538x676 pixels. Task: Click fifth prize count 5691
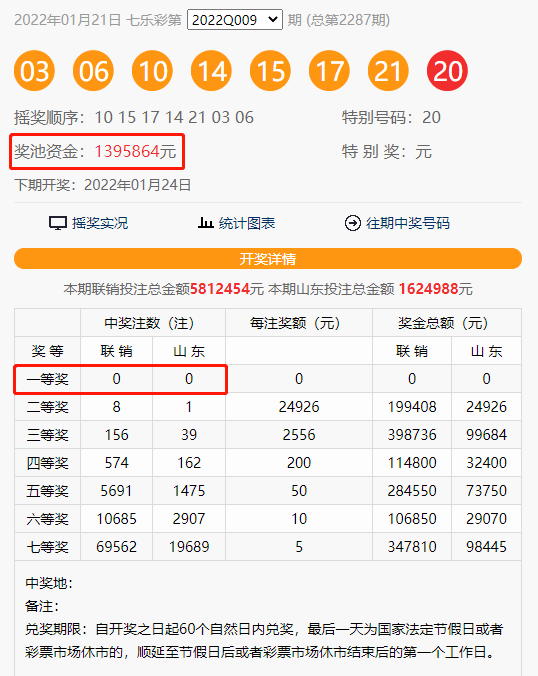click(116, 491)
